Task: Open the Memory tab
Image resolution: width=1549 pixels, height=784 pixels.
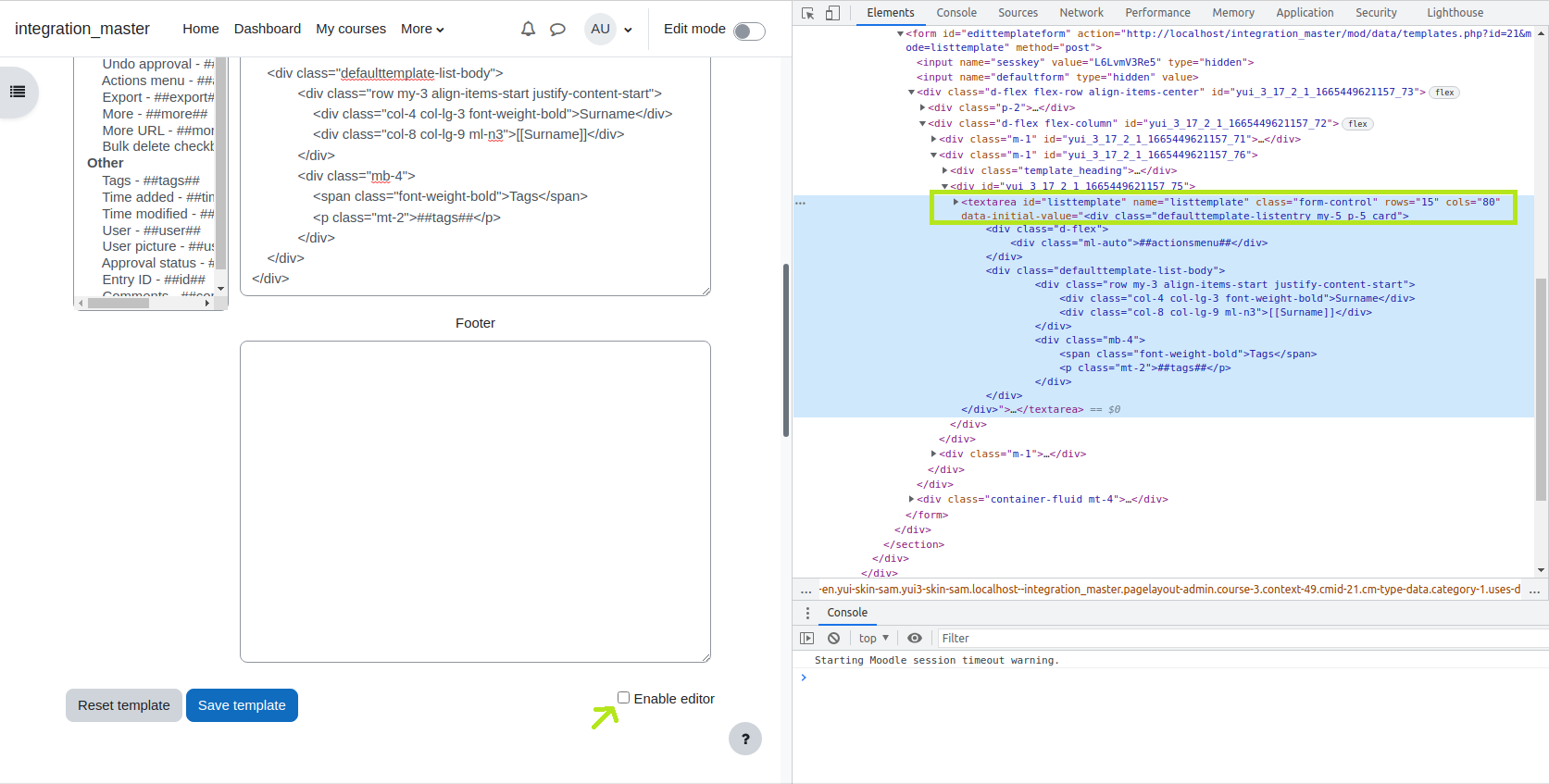Action: pos(1233,13)
